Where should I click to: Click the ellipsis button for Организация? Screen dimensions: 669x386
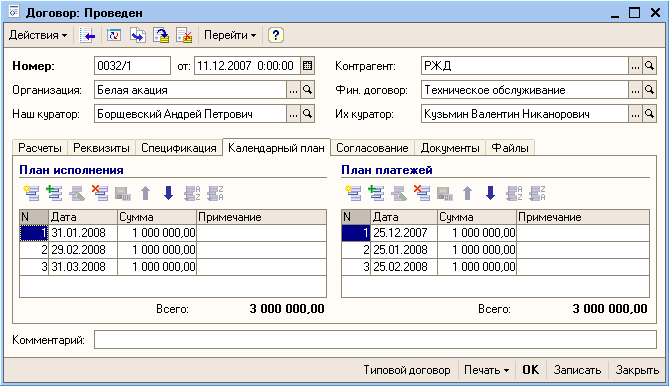tap(293, 90)
